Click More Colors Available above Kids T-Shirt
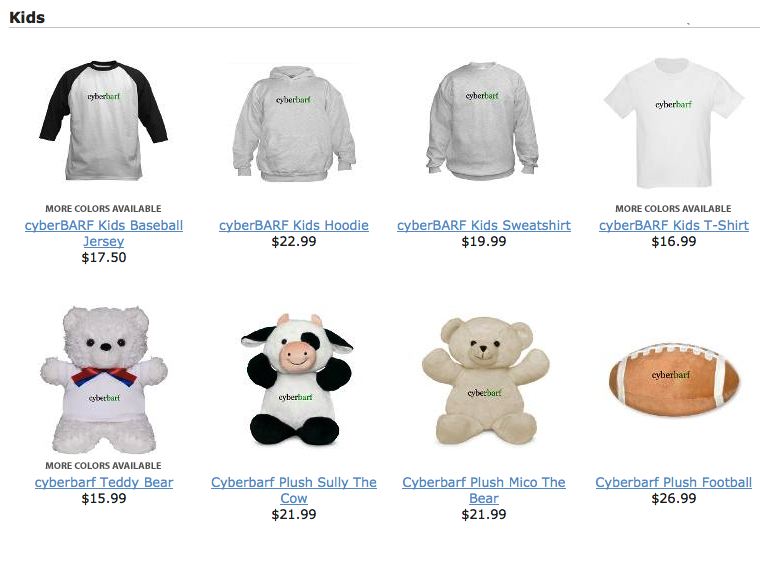Image resolution: width=760 pixels, height=580 pixels. tap(673, 209)
